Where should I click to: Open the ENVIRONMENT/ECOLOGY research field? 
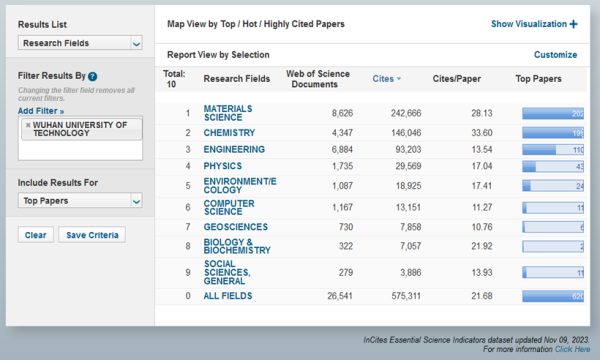(x=240, y=186)
